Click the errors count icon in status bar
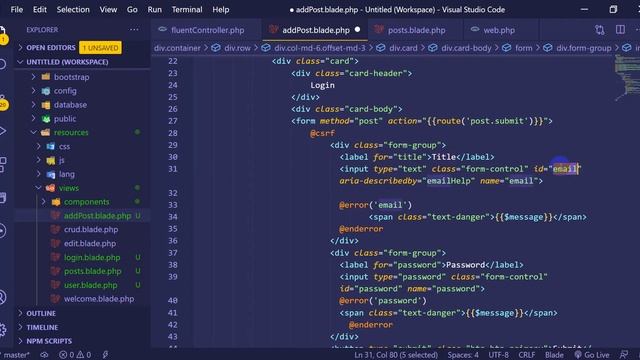This screenshot has width=640, height=360. point(63,355)
